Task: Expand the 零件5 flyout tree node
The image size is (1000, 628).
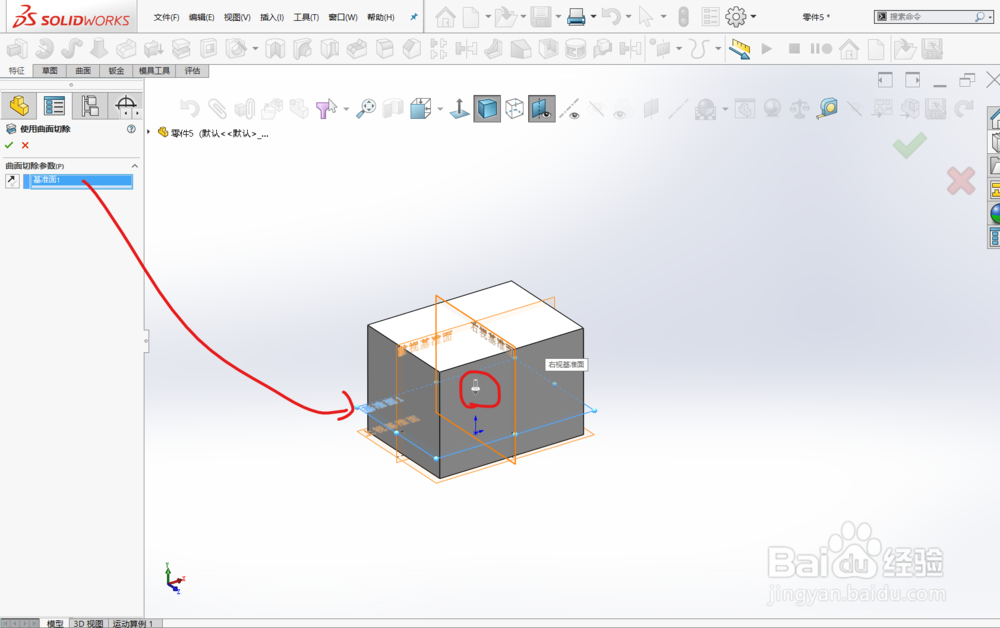Action: [x=149, y=132]
